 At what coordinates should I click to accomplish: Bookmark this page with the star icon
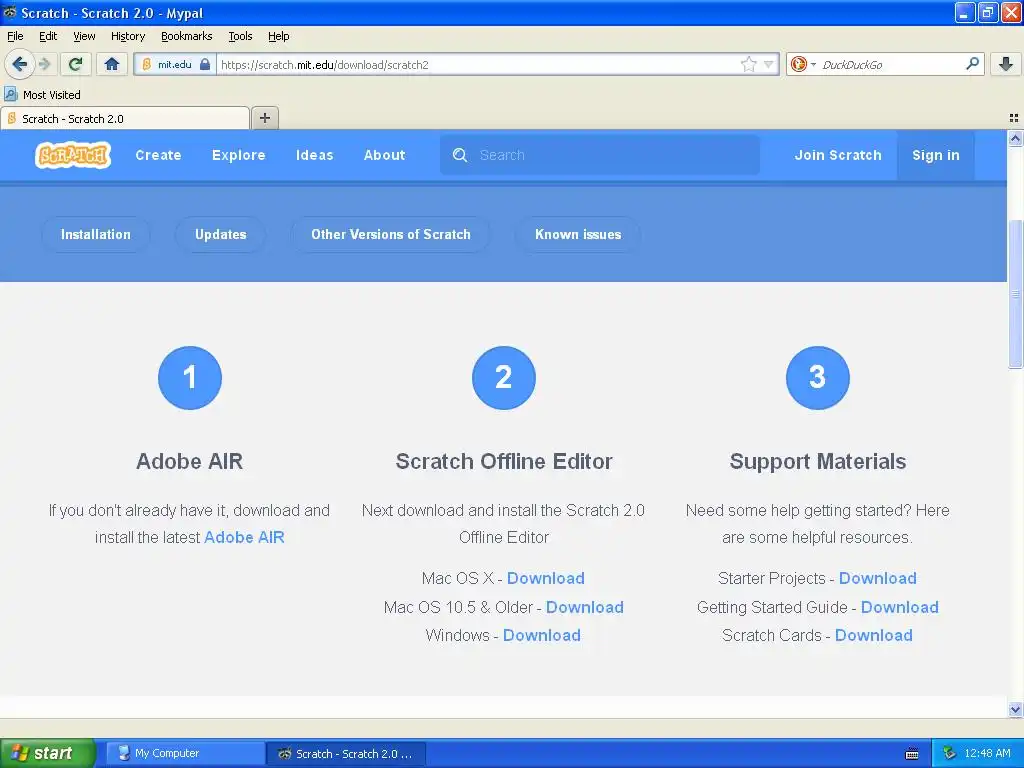click(748, 64)
